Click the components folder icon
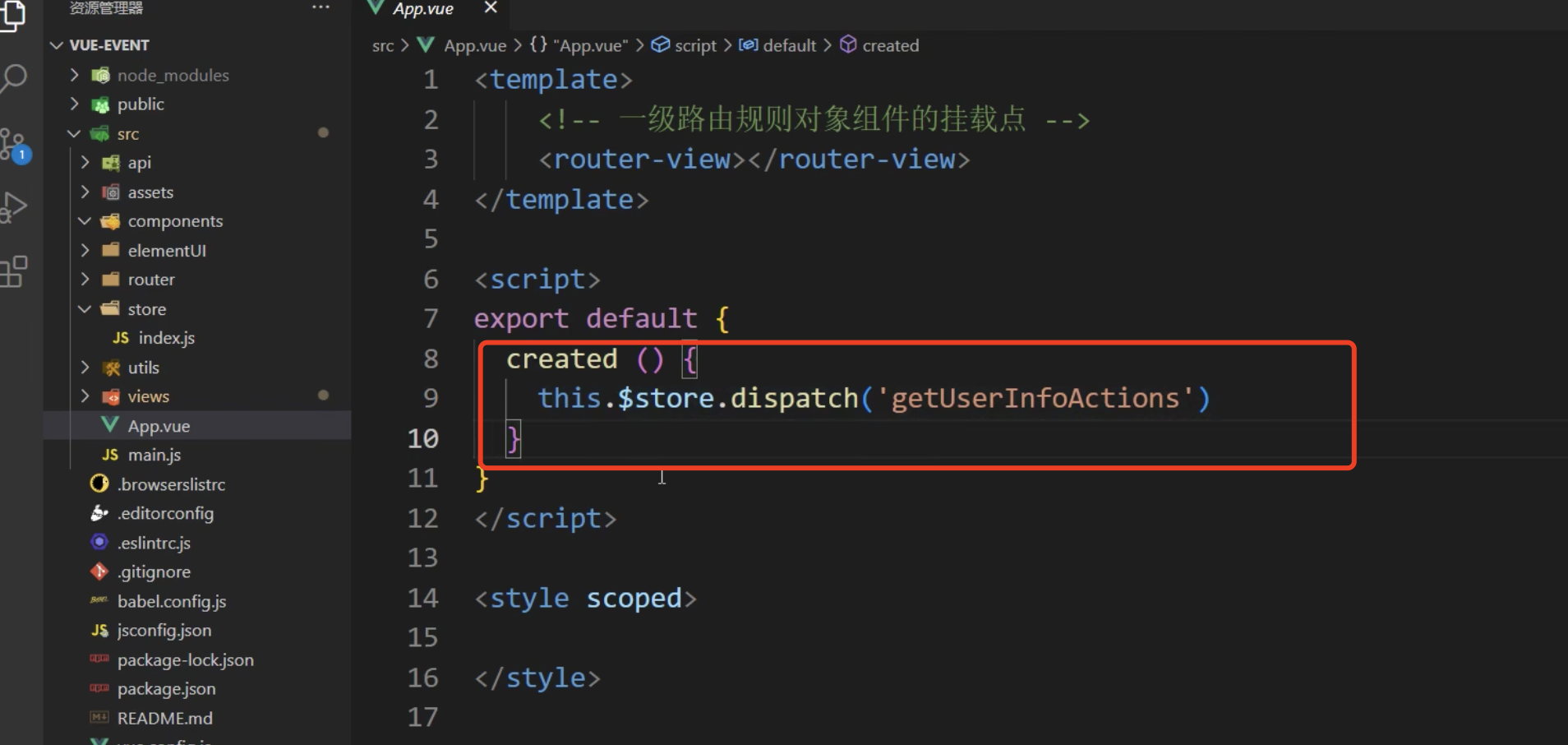 pos(110,221)
